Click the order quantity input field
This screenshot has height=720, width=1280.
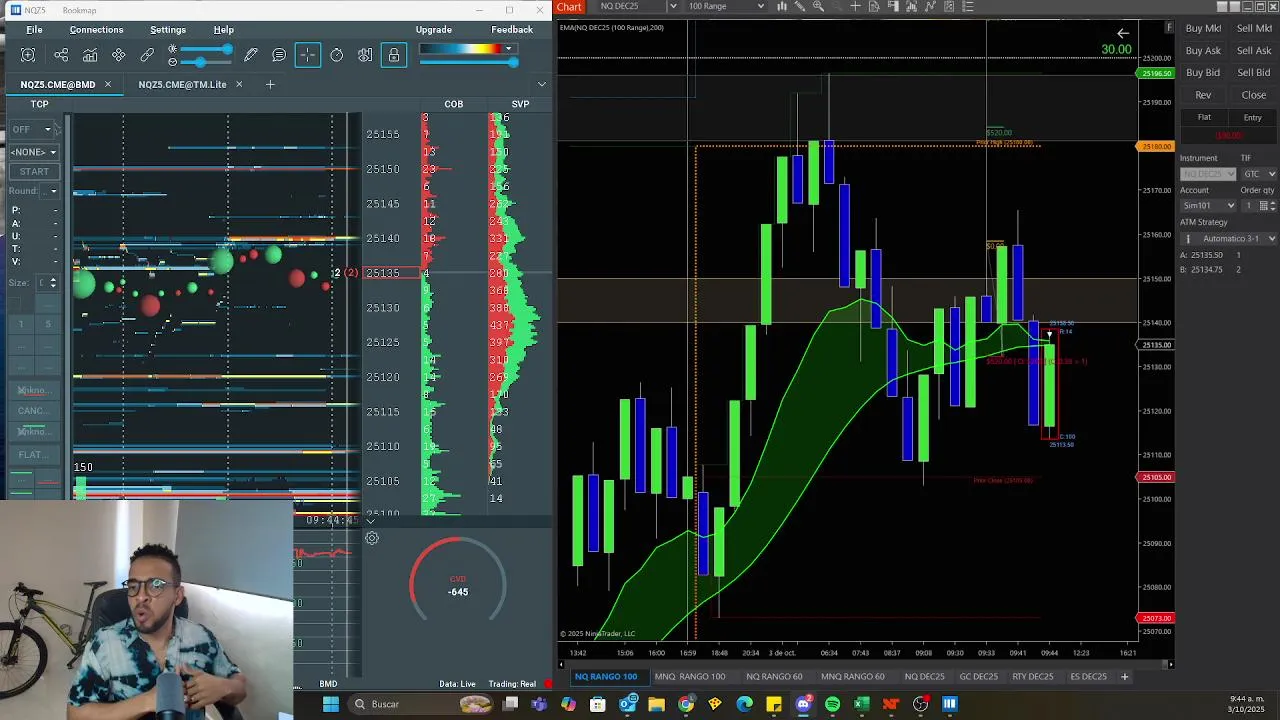point(1248,206)
